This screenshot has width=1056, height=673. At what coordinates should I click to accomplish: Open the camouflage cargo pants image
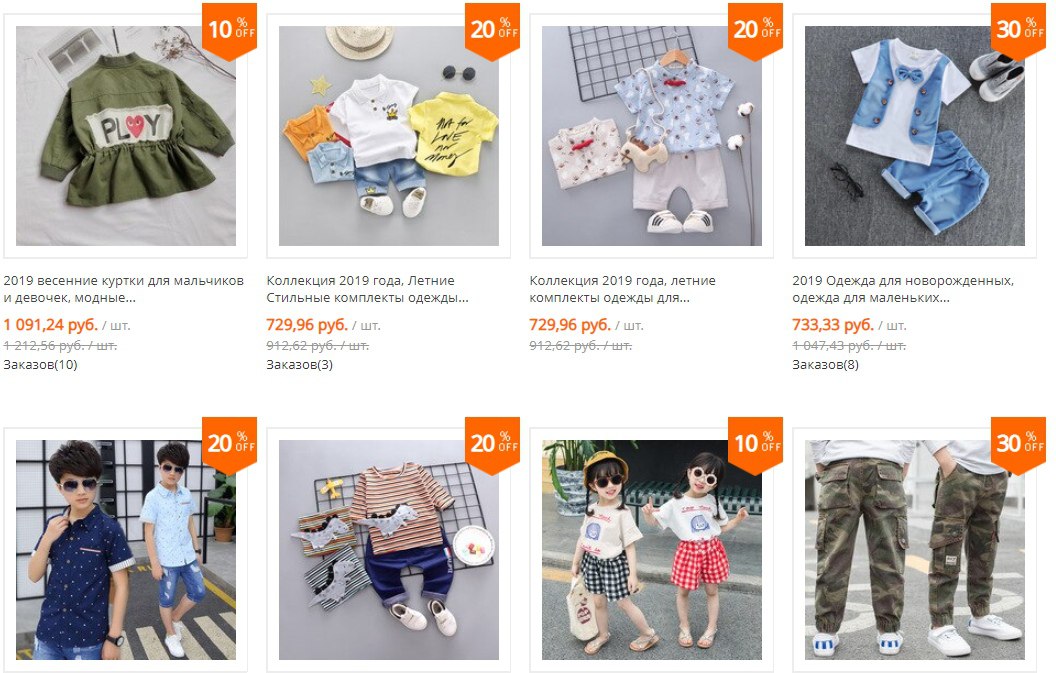click(915, 550)
